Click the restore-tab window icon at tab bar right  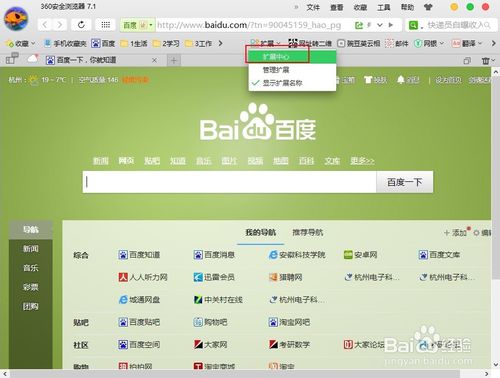tap(467, 60)
